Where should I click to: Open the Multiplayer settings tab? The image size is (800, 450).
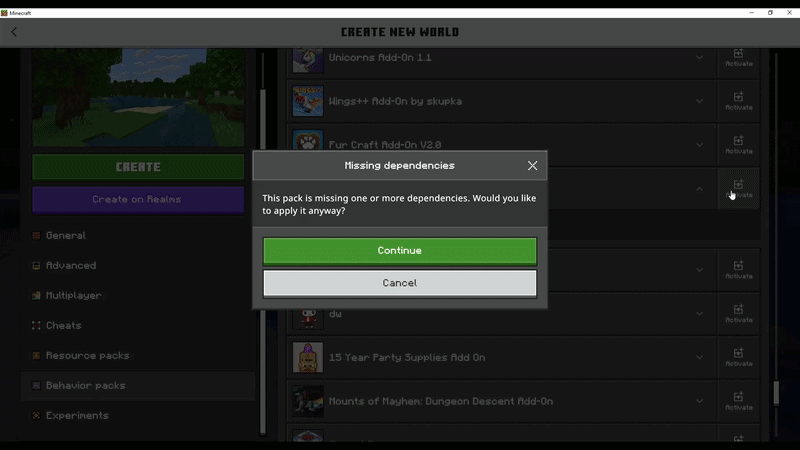click(x=138, y=295)
